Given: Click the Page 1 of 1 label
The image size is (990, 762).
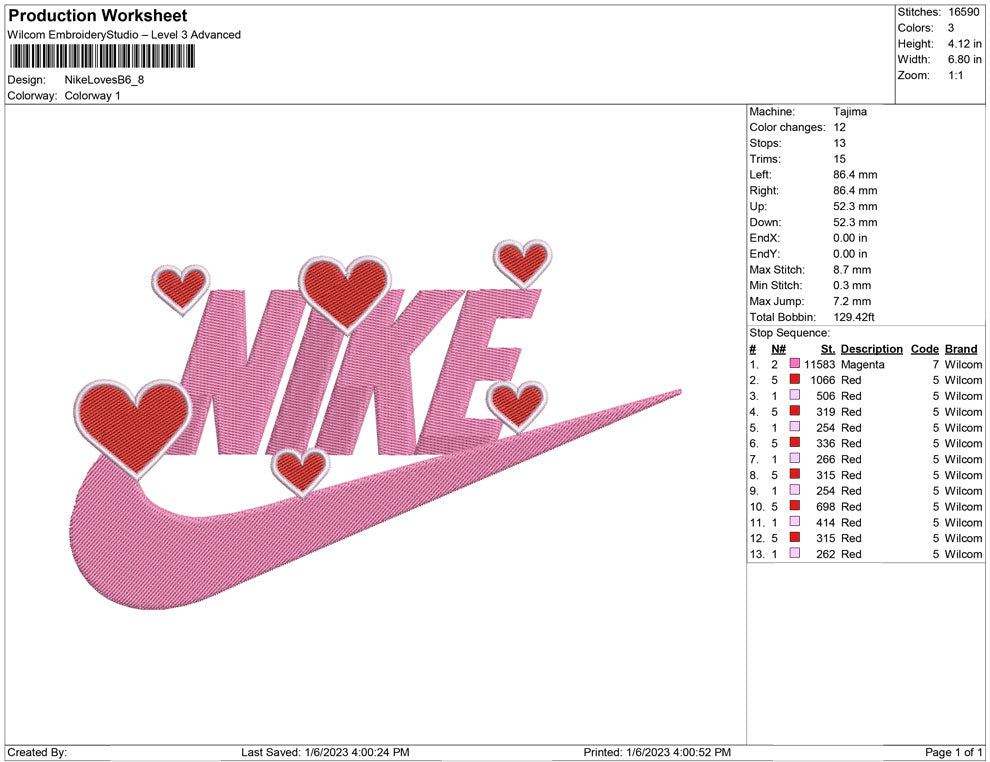Looking at the screenshot, I should click(954, 751).
